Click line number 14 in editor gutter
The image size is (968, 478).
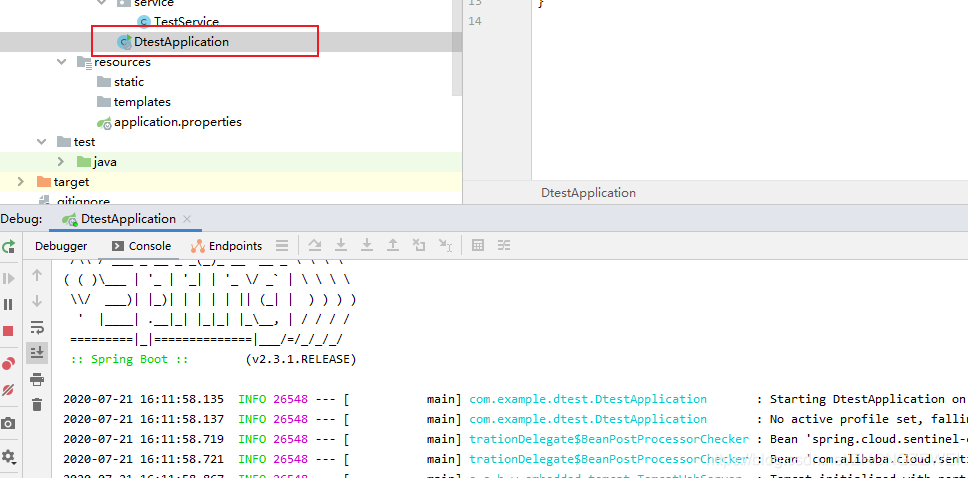[475, 21]
